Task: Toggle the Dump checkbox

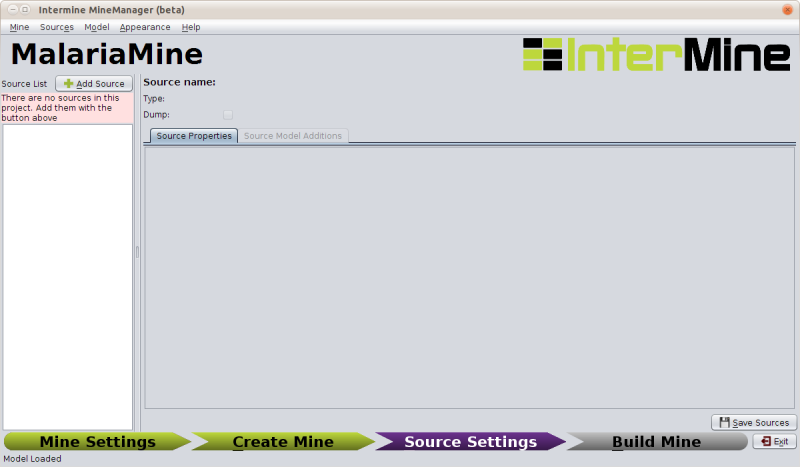Action: pos(228,115)
